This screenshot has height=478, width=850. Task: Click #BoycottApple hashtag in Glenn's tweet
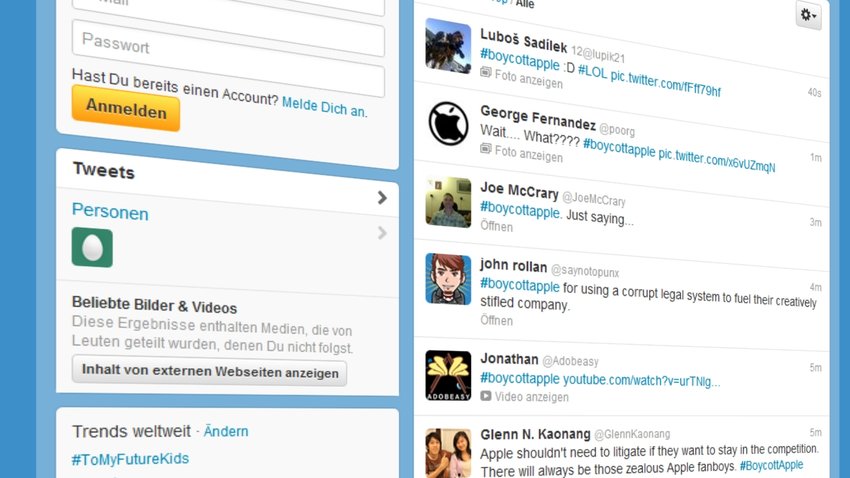coord(771,466)
